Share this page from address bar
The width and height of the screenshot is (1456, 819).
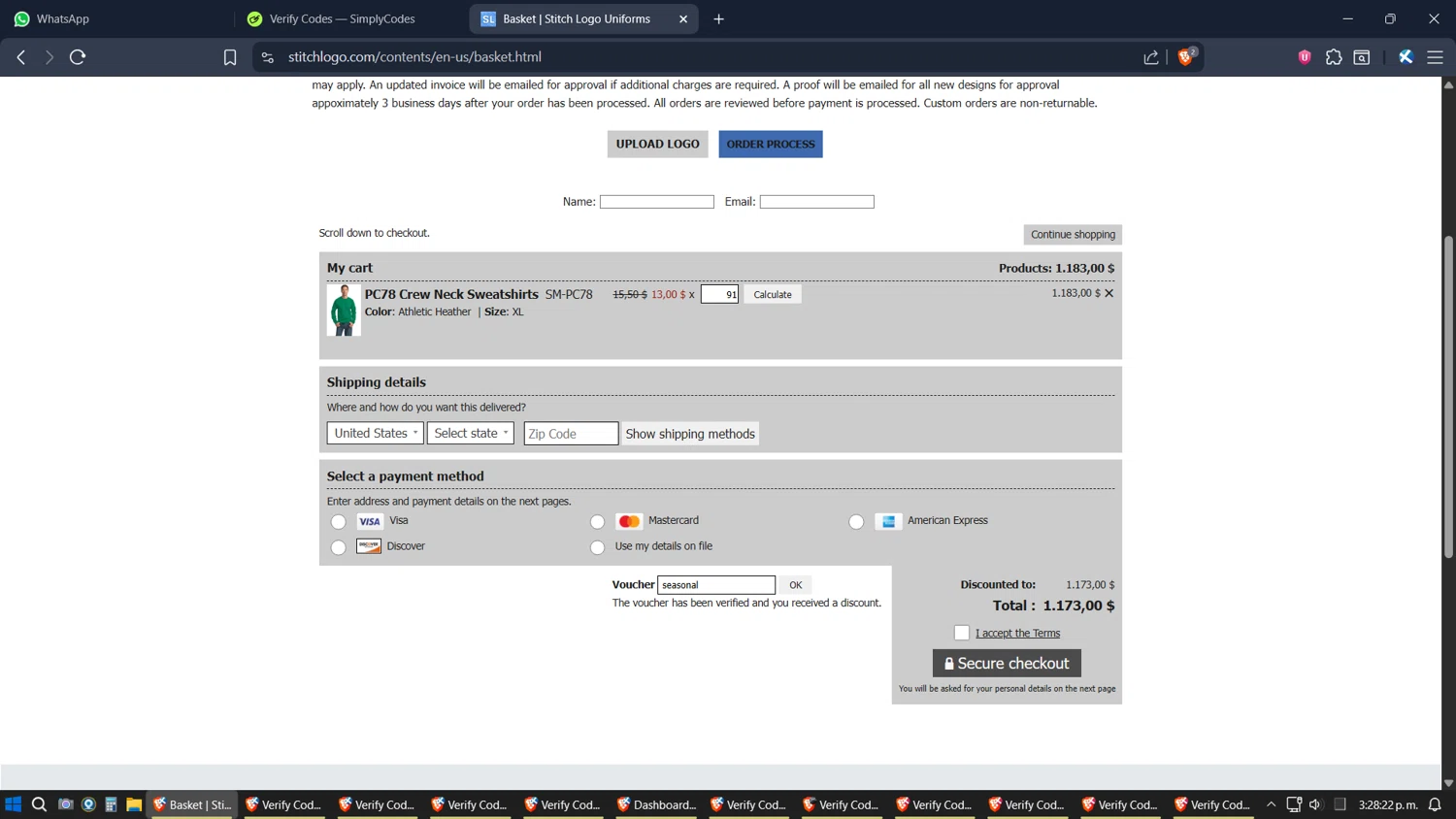point(1151,57)
